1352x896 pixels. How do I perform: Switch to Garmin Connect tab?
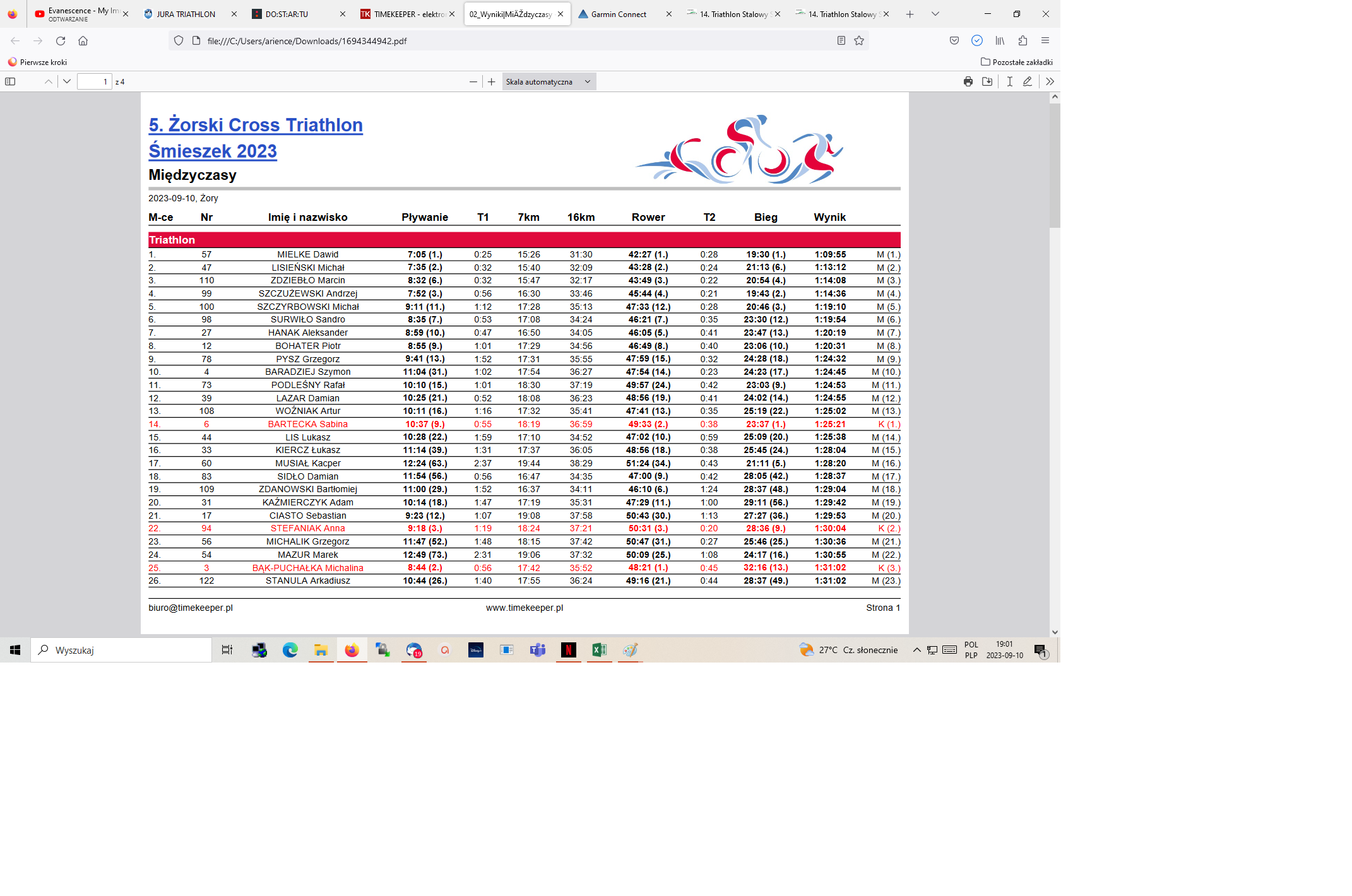[625, 14]
